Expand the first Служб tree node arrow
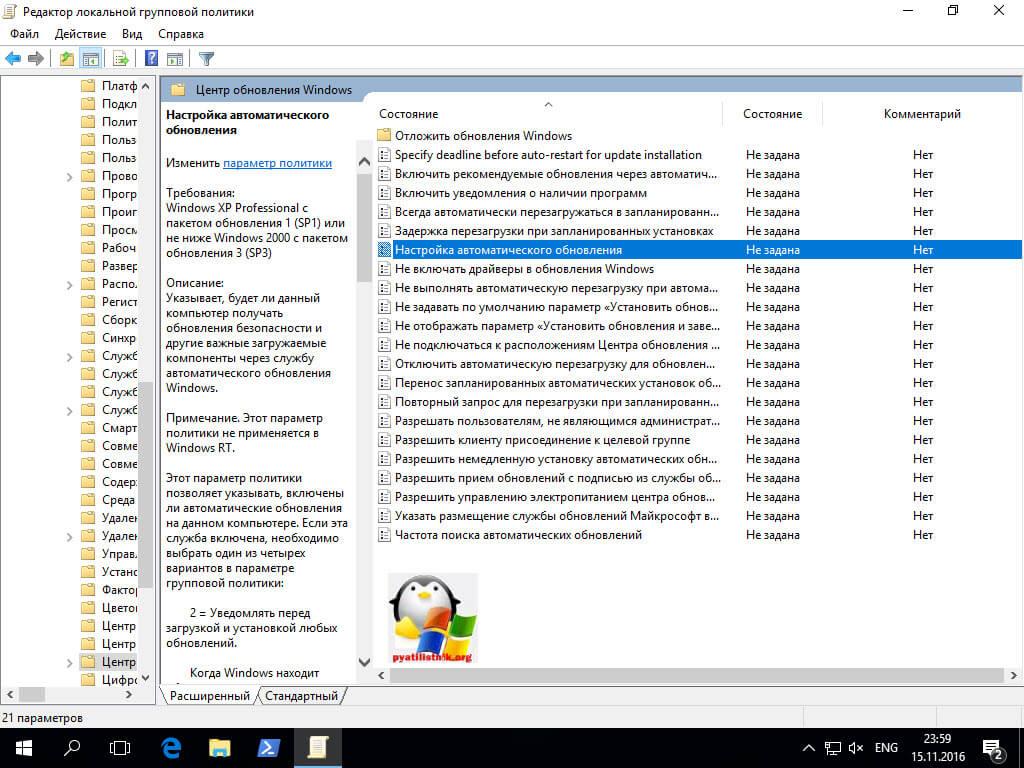Viewport: 1024px width, 768px height. click(x=69, y=357)
